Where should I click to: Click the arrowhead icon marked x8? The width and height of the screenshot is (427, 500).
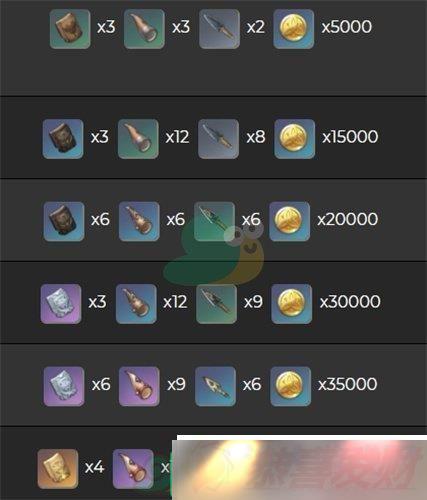click(x=218, y=139)
